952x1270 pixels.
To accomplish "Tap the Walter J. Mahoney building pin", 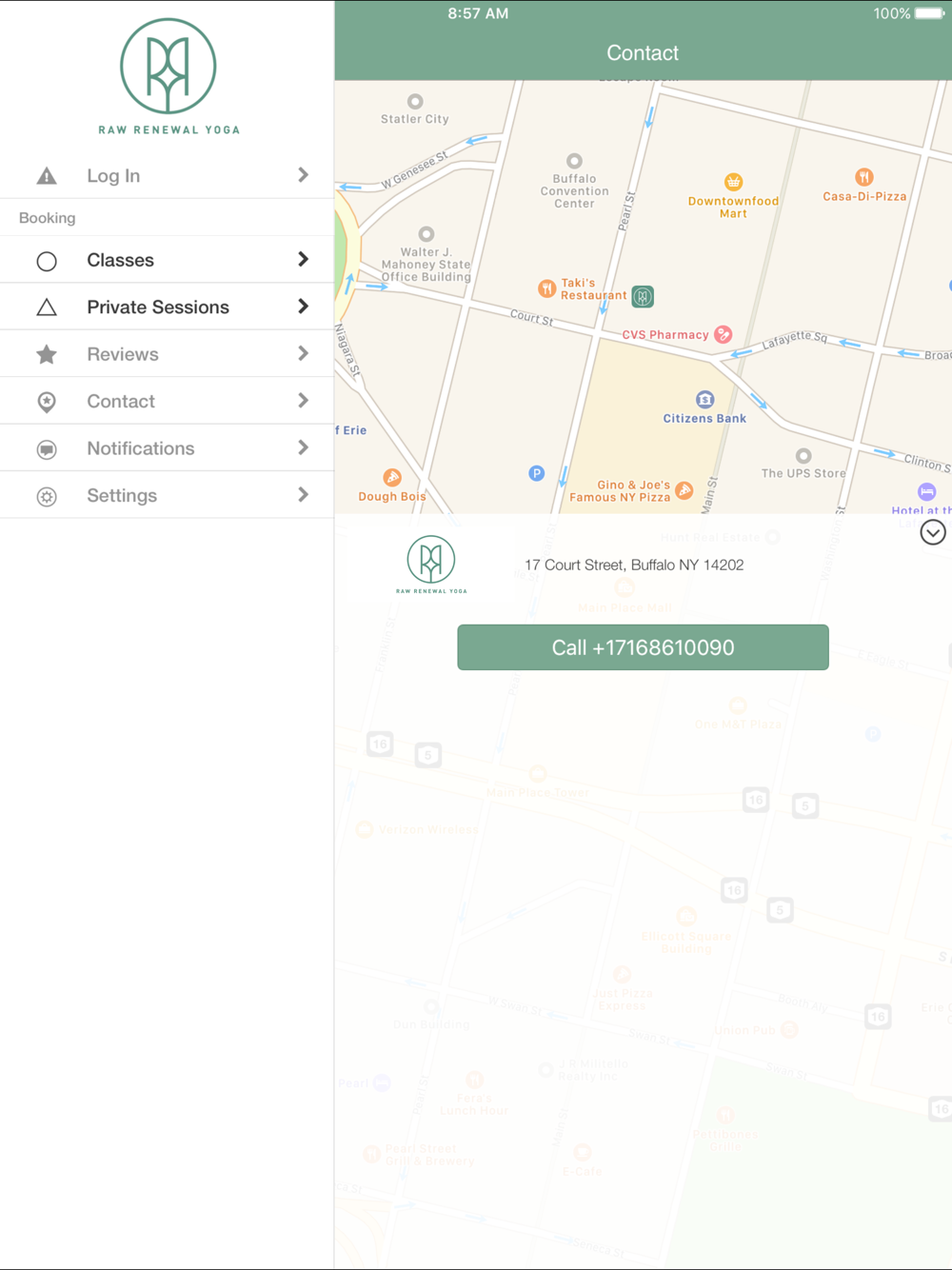I will tap(426, 234).
